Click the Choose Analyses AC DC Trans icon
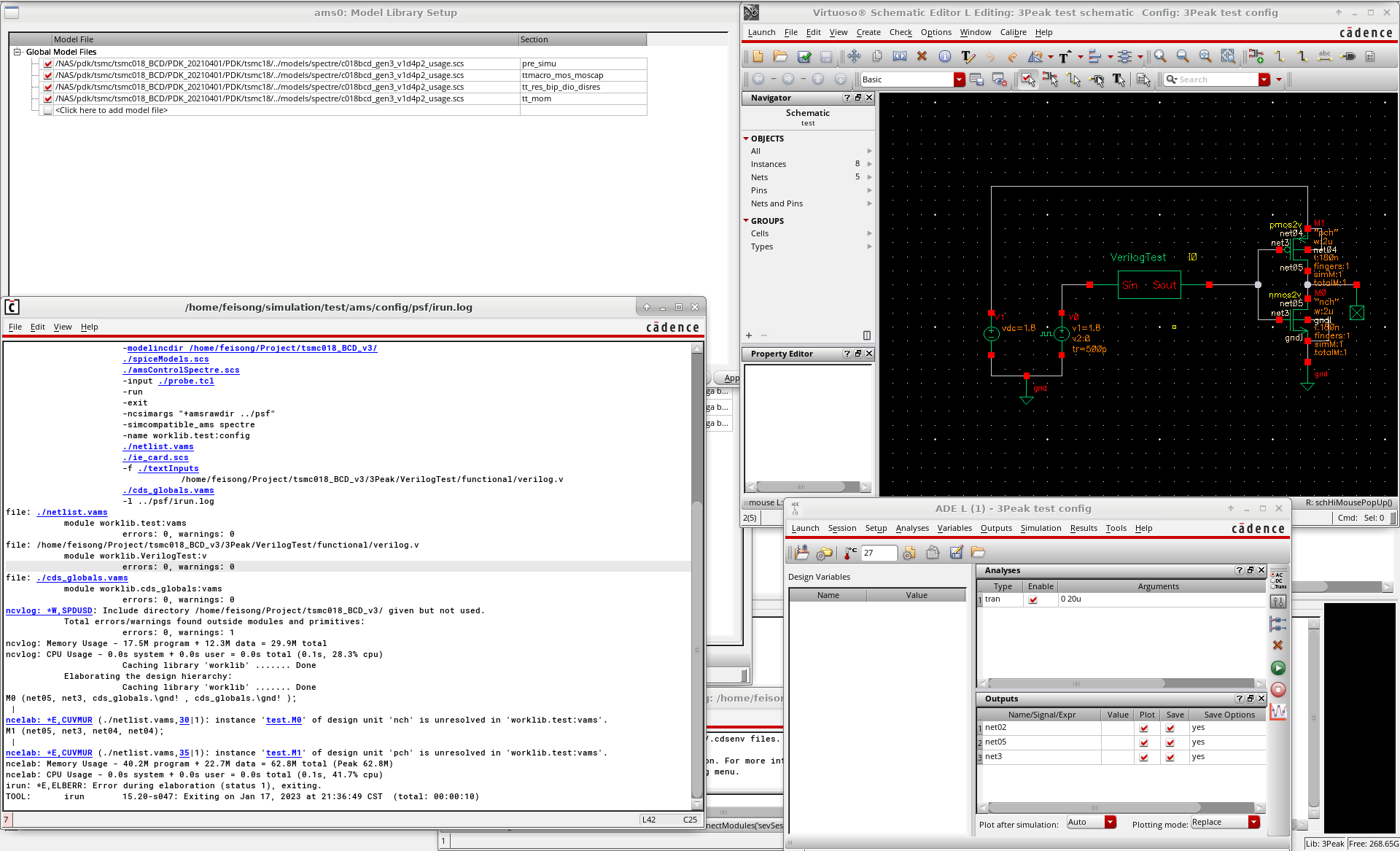The width and height of the screenshot is (1400, 851). click(1278, 580)
